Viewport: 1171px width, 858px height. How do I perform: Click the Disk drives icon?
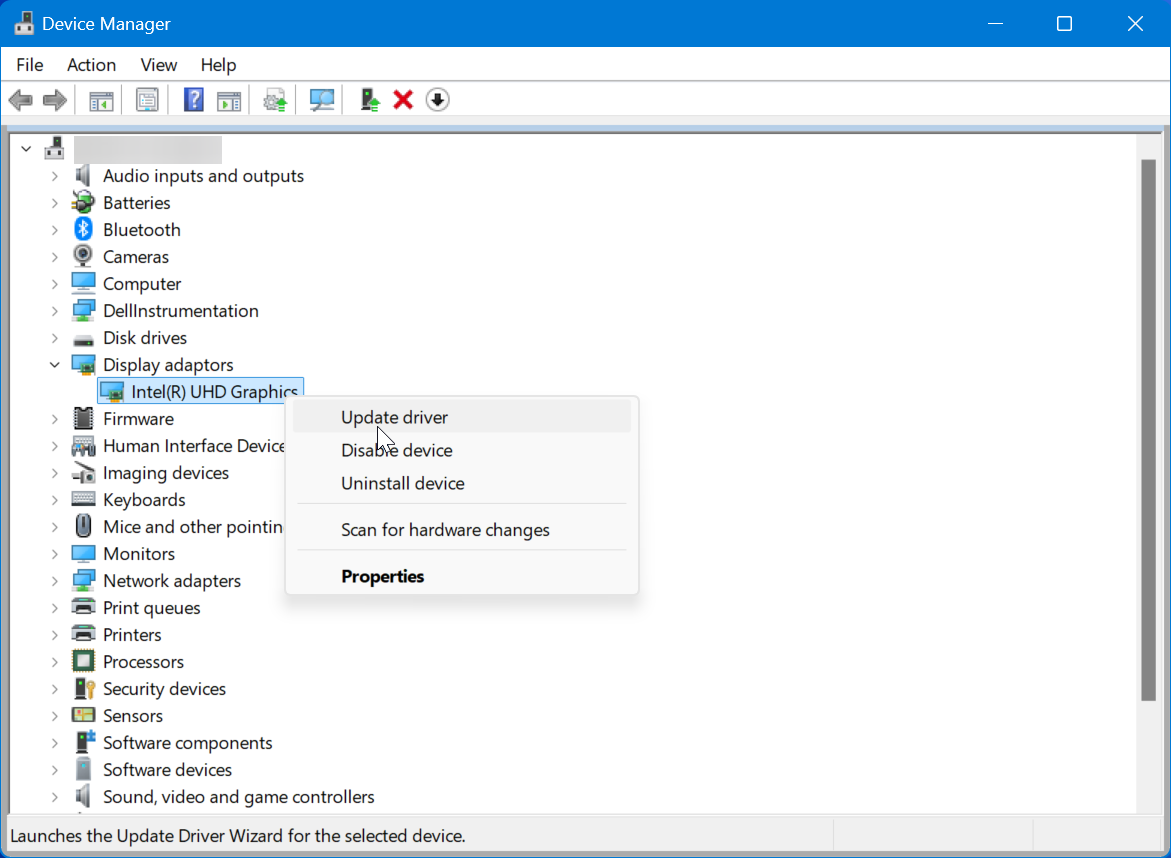tap(83, 340)
